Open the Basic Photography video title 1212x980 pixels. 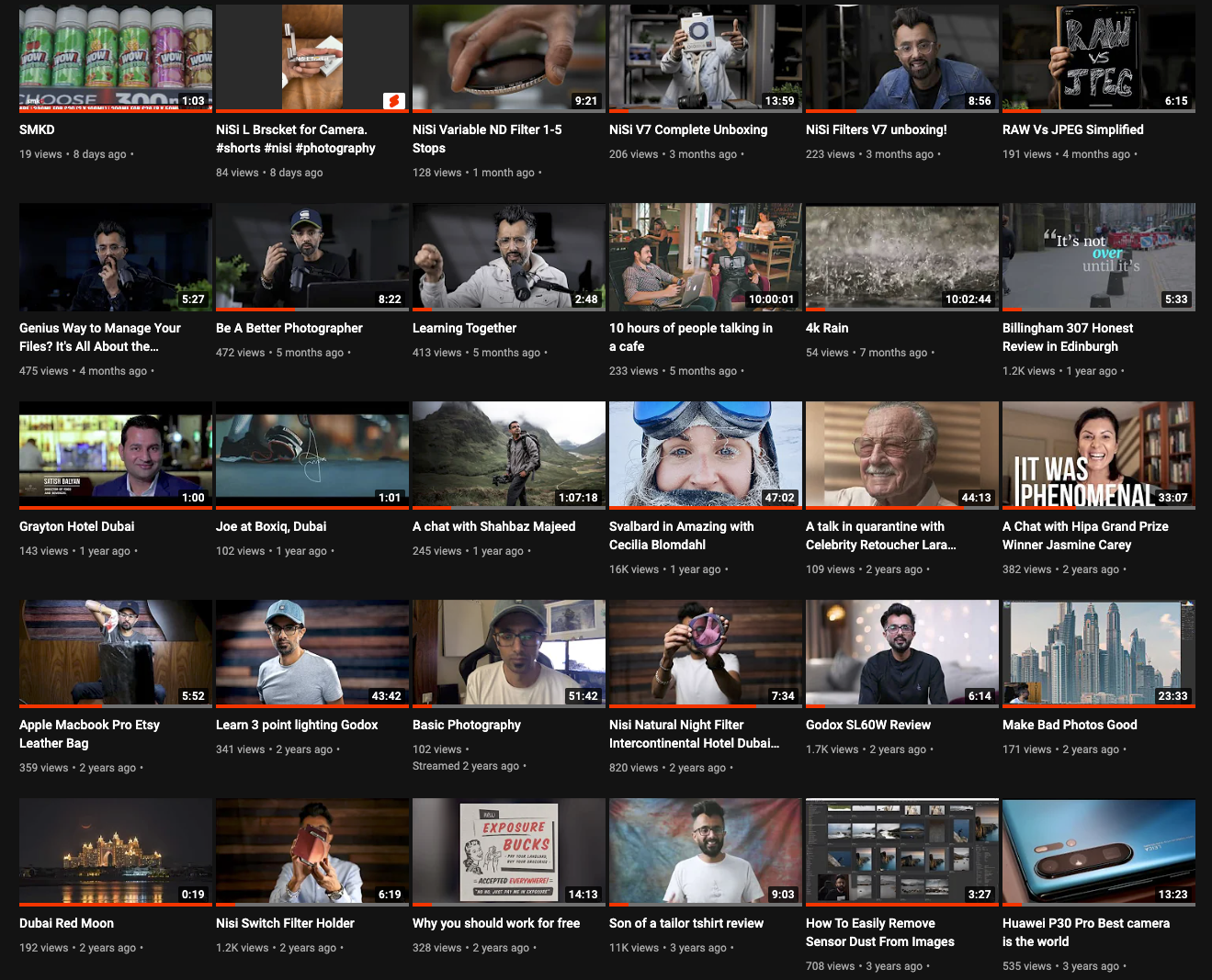coord(467,725)
